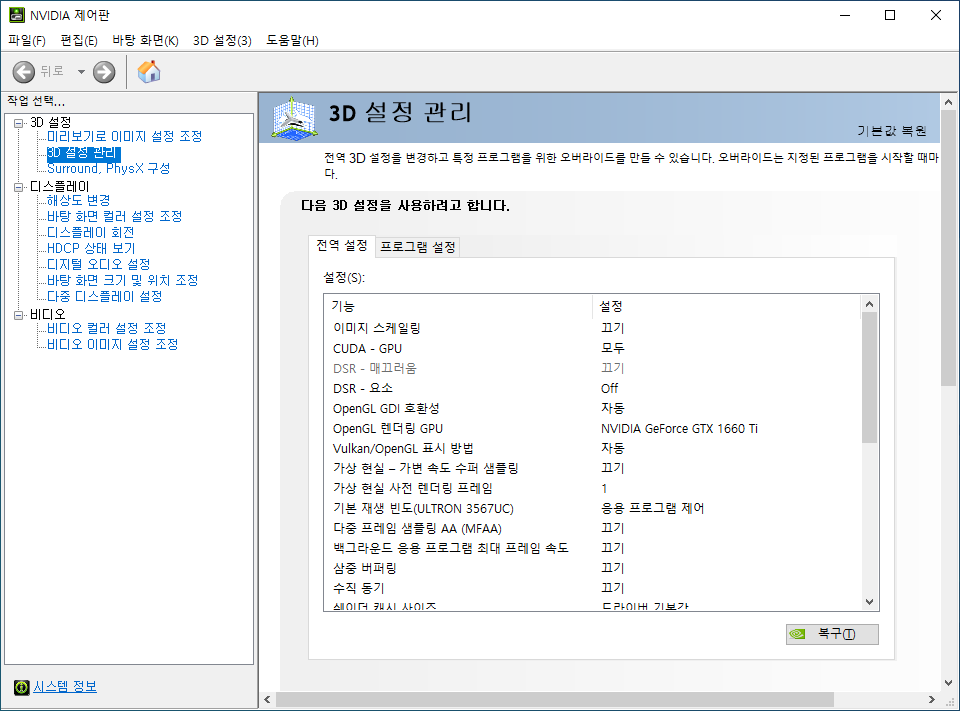Select the CUDA - GPU setting row
This screenshot has height=711, width=960.
point(592,348)
